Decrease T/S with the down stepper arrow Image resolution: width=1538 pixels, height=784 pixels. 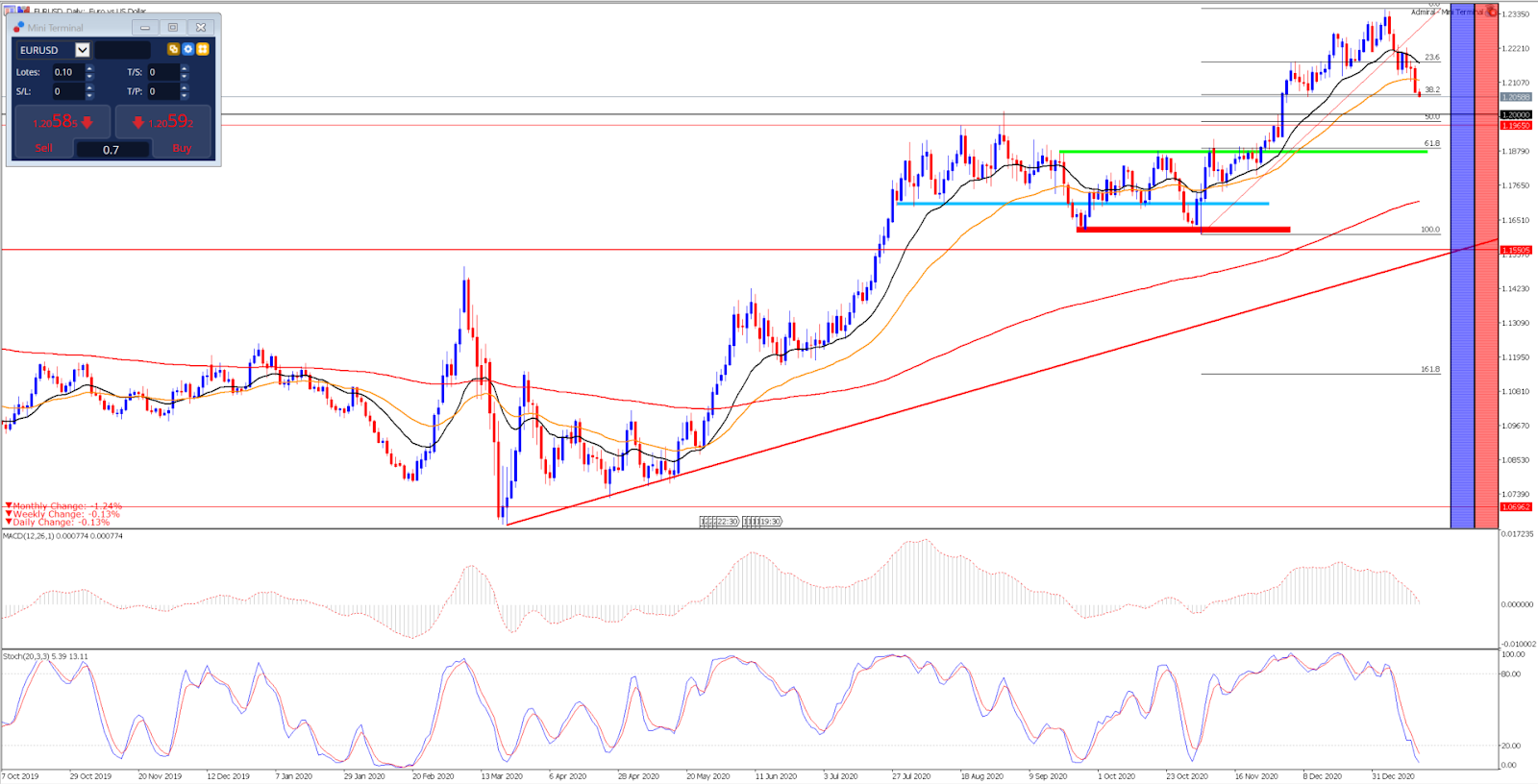tap(185, 76)
